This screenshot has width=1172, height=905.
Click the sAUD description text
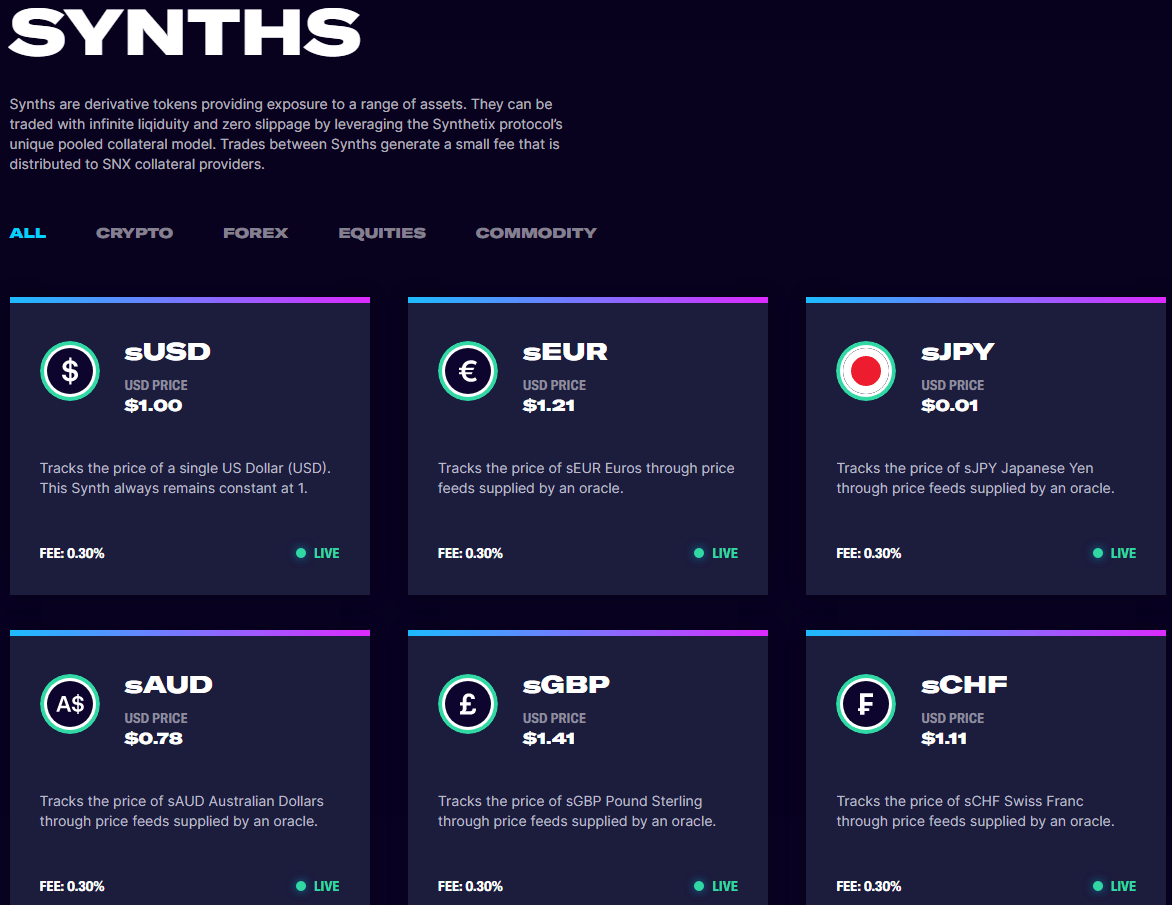(181, 811)
